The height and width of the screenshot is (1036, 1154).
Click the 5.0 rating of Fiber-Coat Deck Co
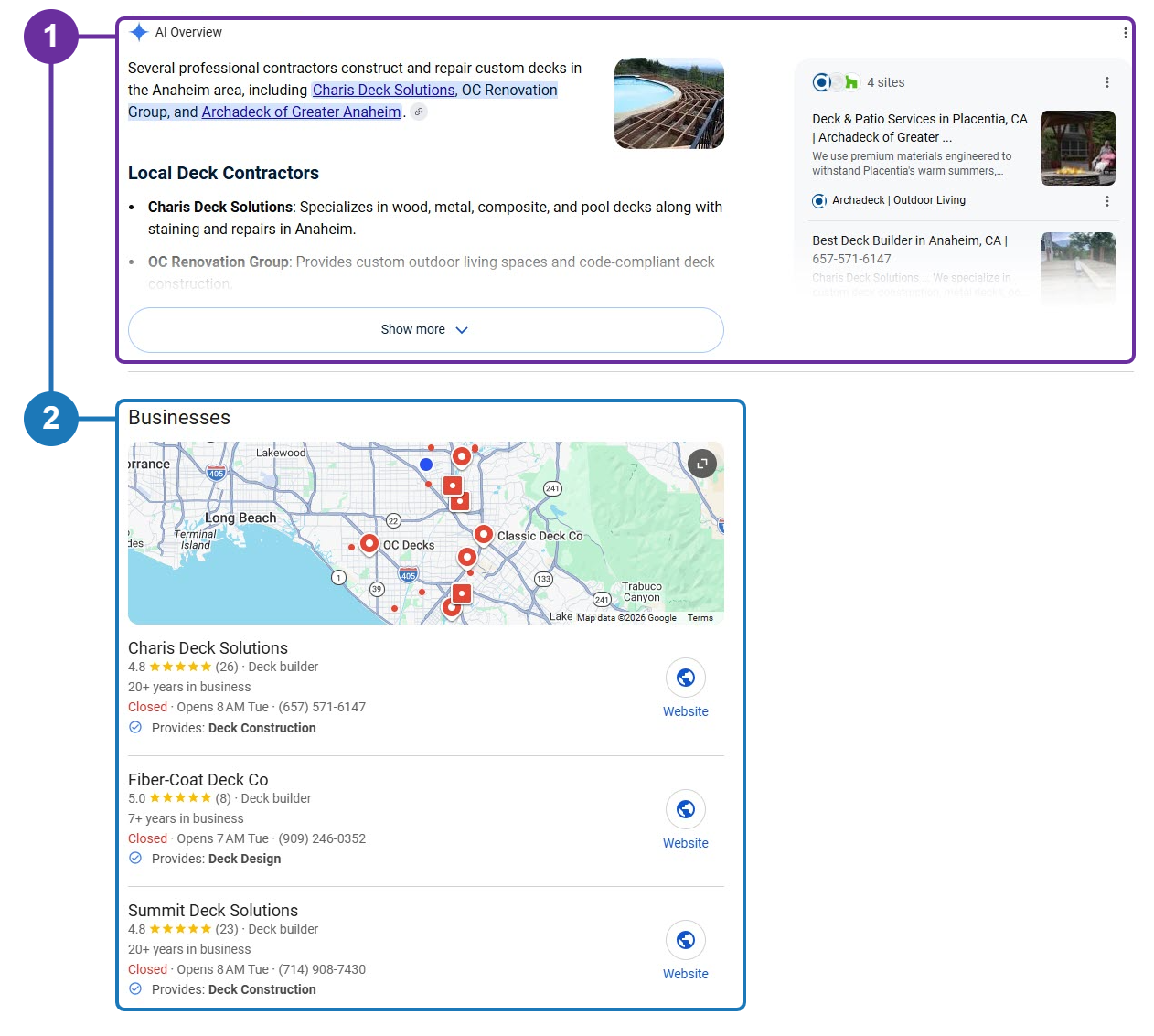click(137, 798)
